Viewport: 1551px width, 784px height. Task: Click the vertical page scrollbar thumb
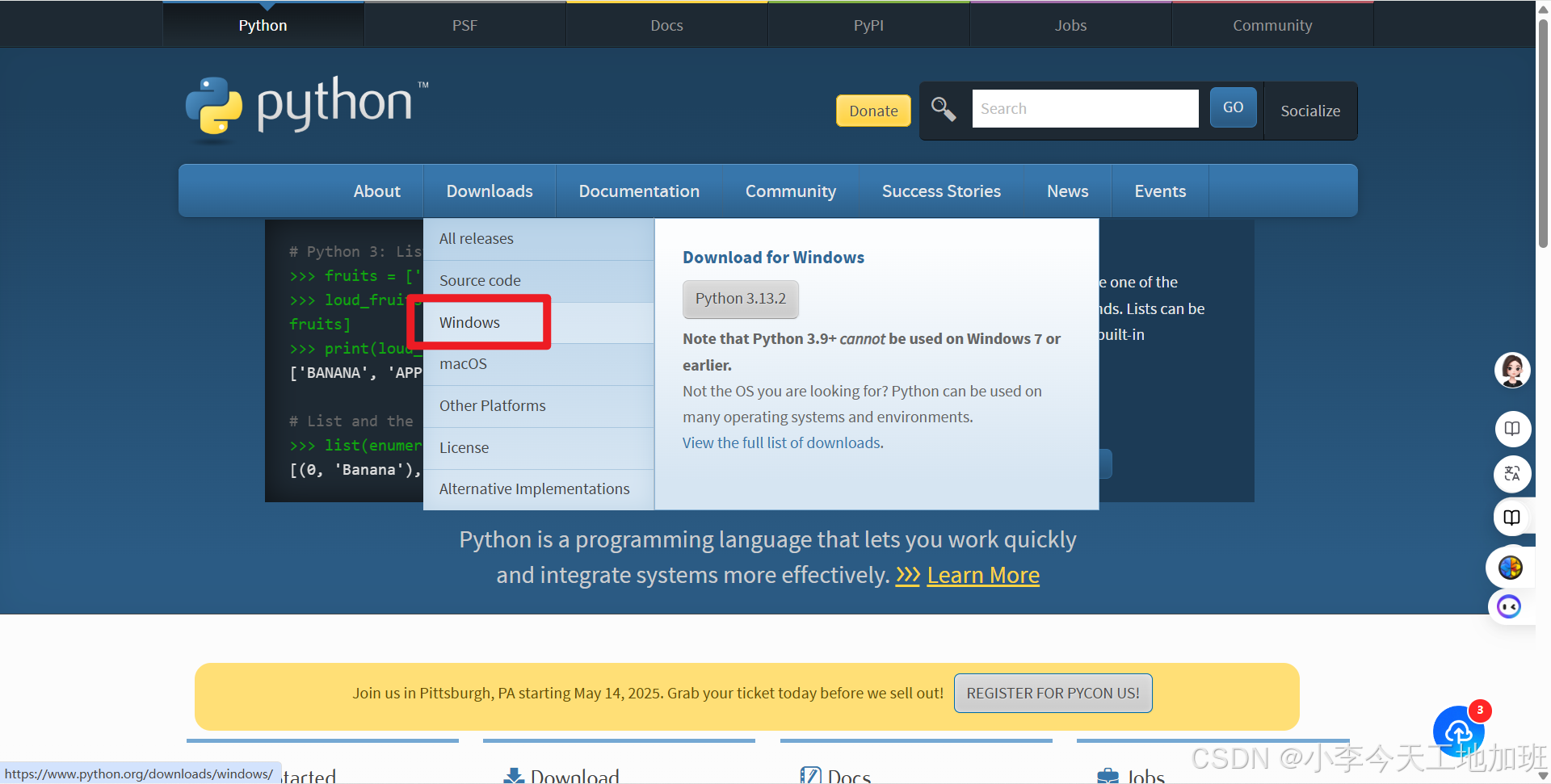click(1543, 133)
